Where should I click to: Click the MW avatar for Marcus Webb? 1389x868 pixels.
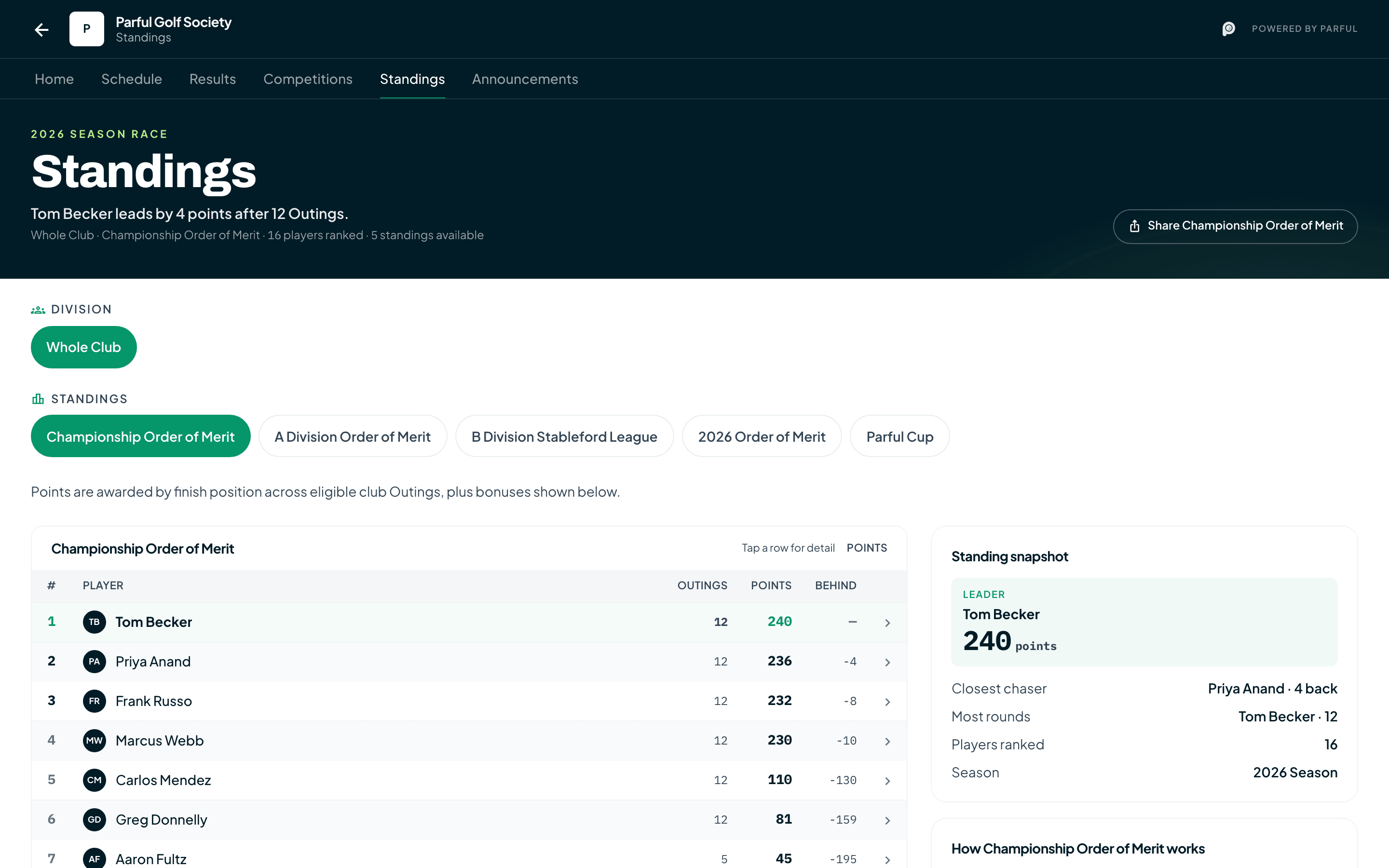tap(94, 741)
